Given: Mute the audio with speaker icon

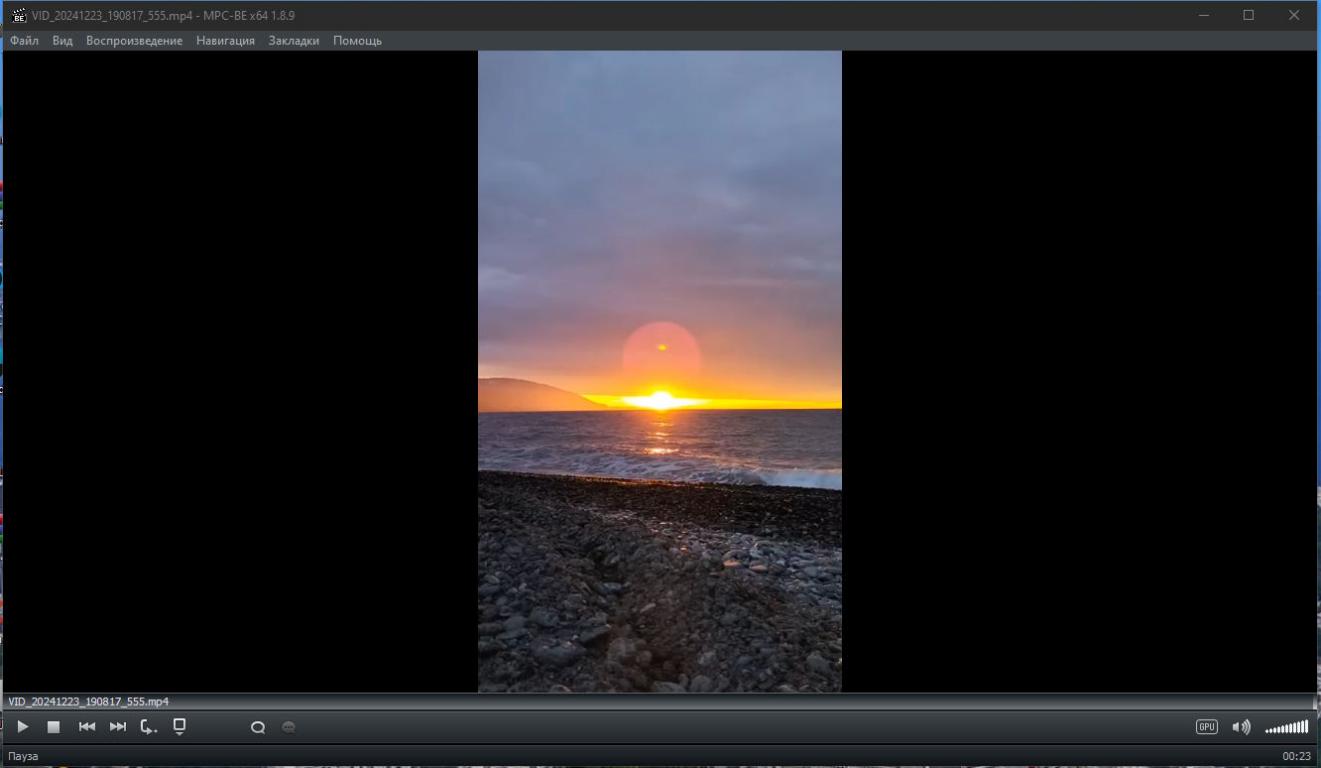Looking at the screenshot, I should click(x=1241, y=727).
